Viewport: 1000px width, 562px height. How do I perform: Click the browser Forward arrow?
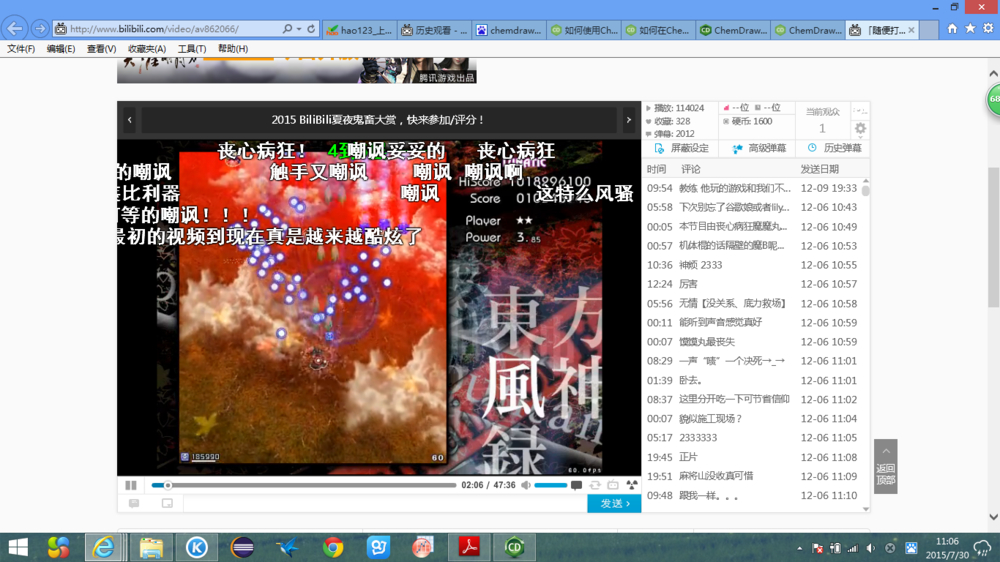[x=40, y=29]
